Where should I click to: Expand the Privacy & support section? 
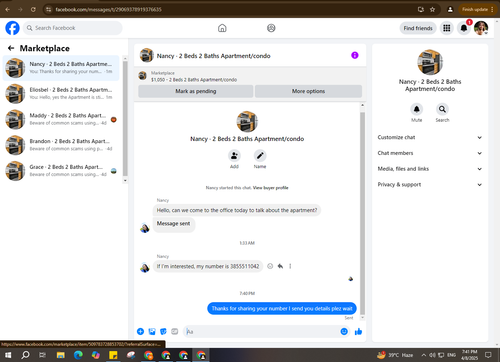430,184
